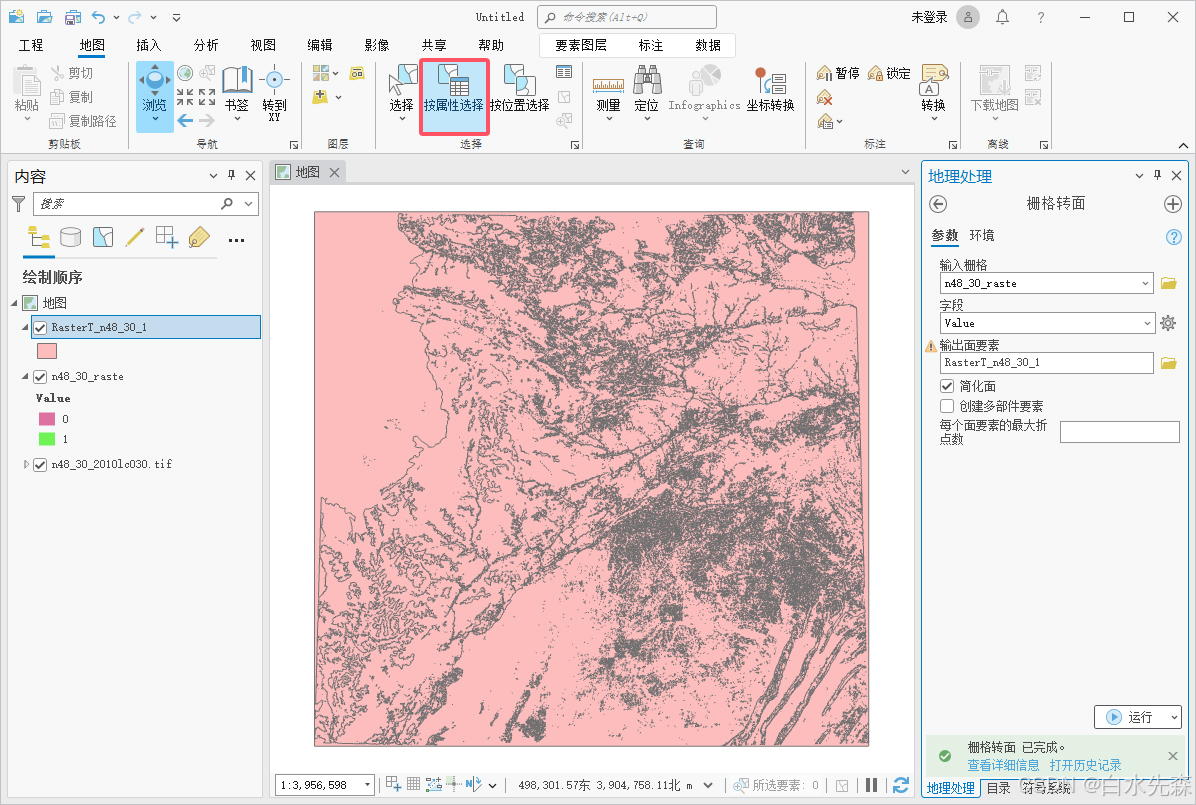Open the map scale dropdown
Screen dimensions: 1196x805
point(367,785)
